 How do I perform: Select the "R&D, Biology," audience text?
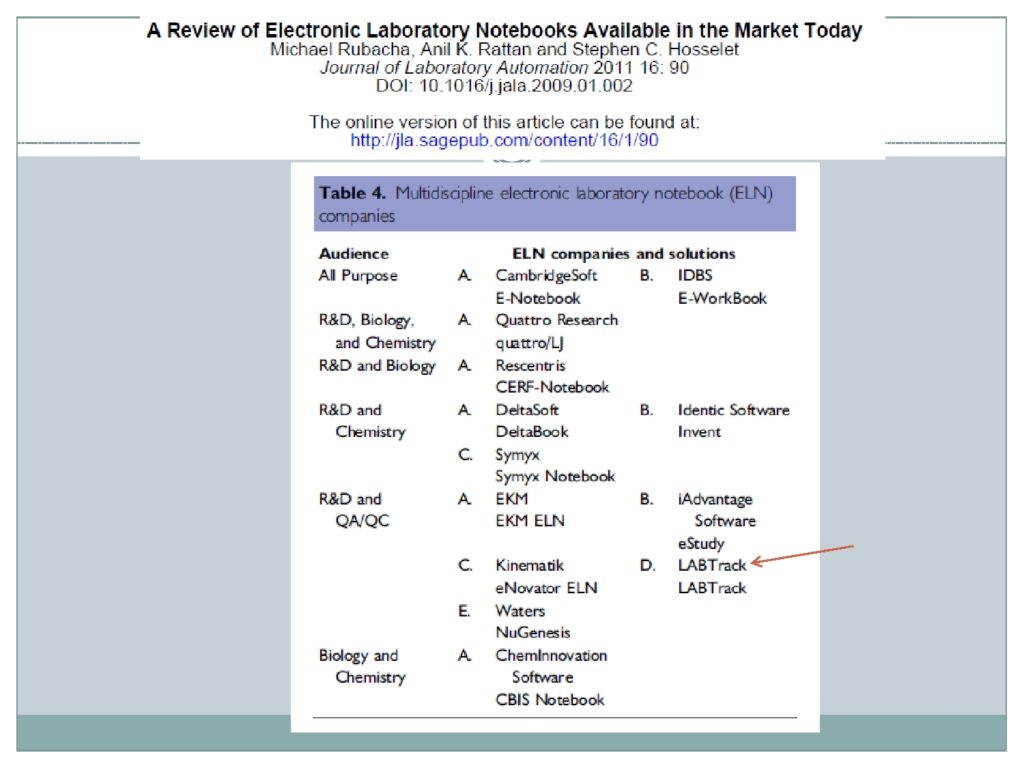pos(366,321)
